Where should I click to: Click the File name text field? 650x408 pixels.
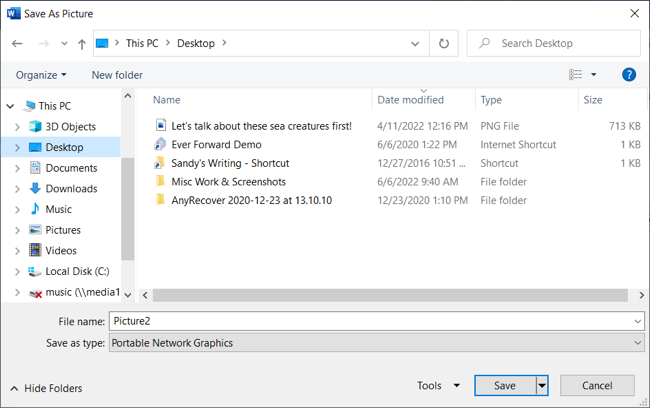370,321
